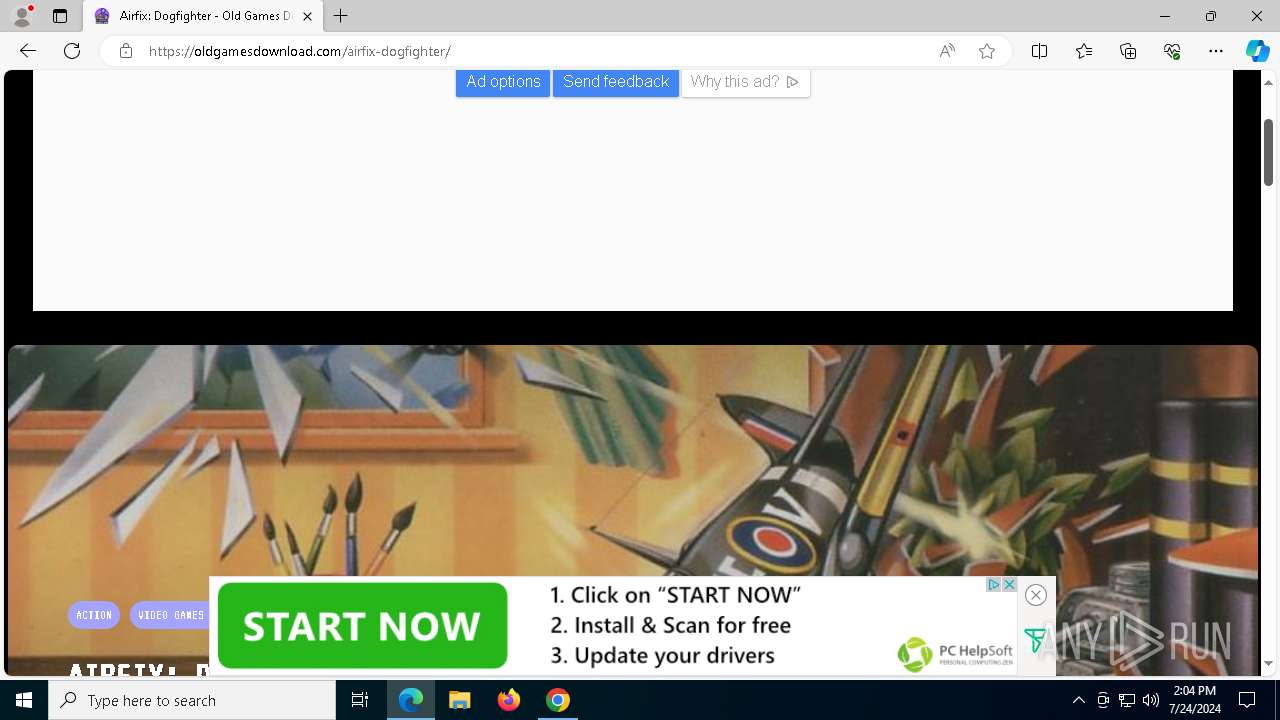The image size is (1280, 720).
Task: Open Browser essentials heart icon
Action: click(x=1172, y=51)
